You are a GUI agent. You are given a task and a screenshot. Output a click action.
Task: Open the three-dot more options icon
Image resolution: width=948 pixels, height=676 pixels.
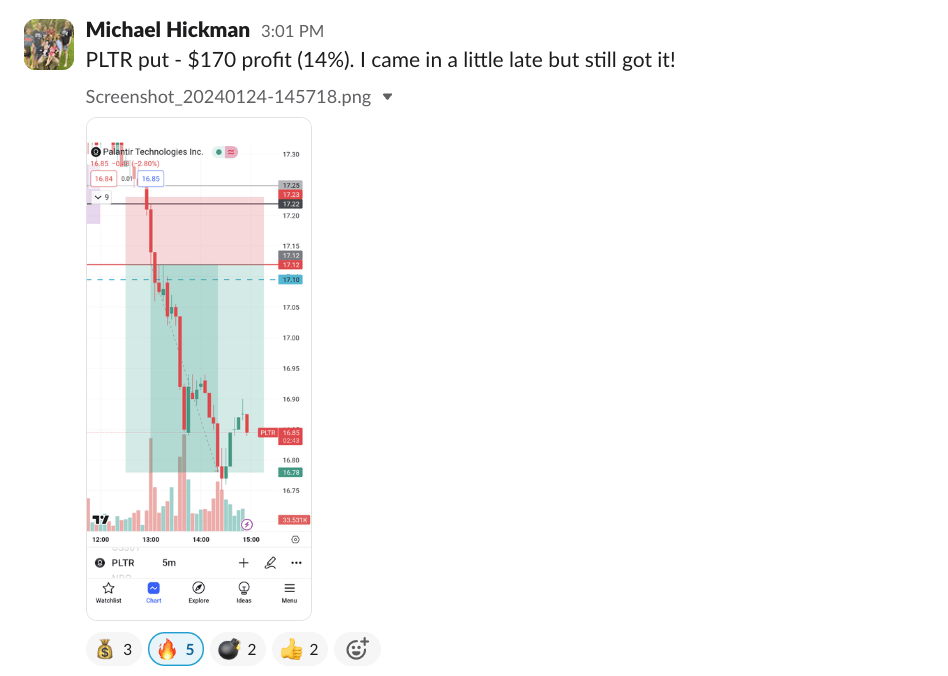click(x=295, y=562)
